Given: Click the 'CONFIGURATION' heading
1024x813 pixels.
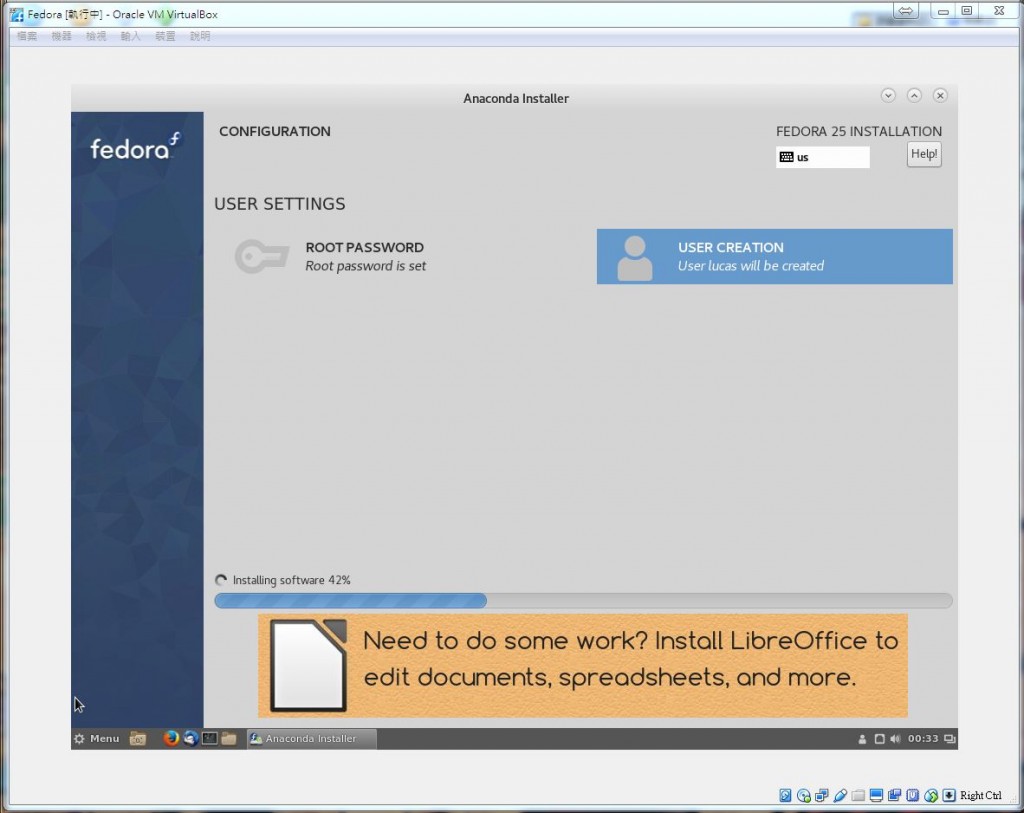Looking at the screenshot, I should [275, 131].
